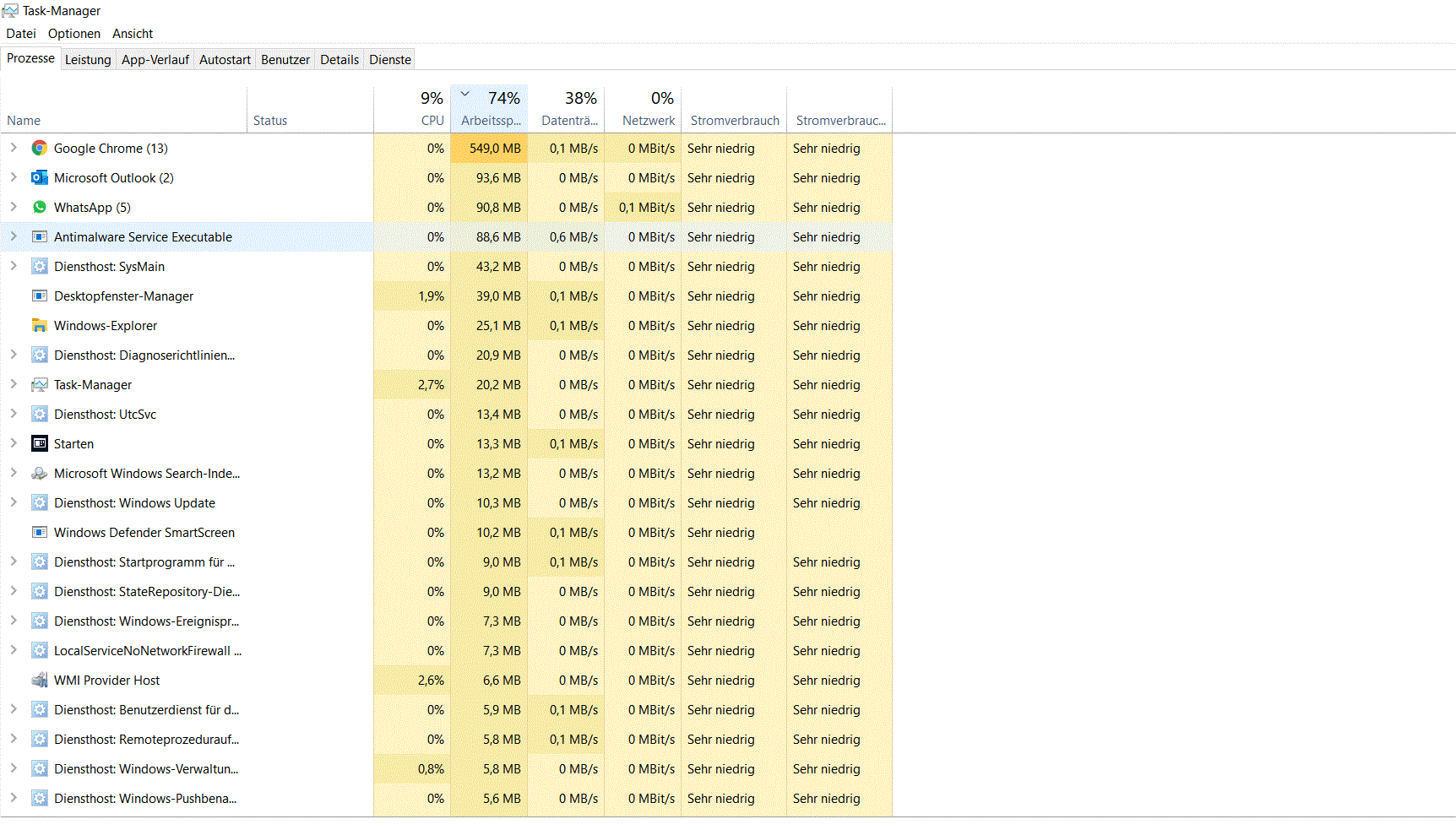Image resolution: width=1456 pixels, height=830 pixels.
Task: Click the Diensthost: Startprogramm gear icon
Action: click(x=40, y=562)
